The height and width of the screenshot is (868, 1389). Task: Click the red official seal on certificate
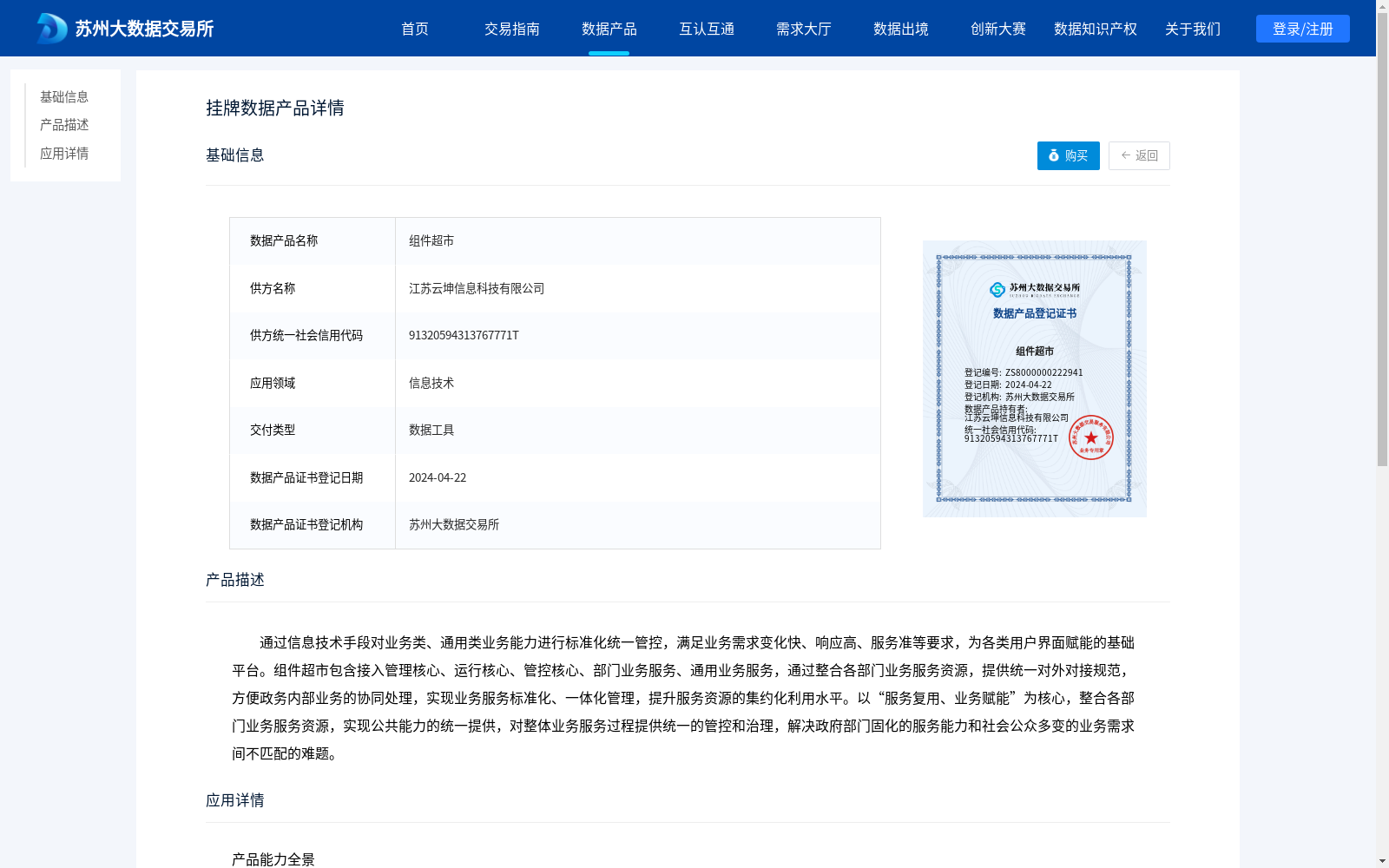1091,437
